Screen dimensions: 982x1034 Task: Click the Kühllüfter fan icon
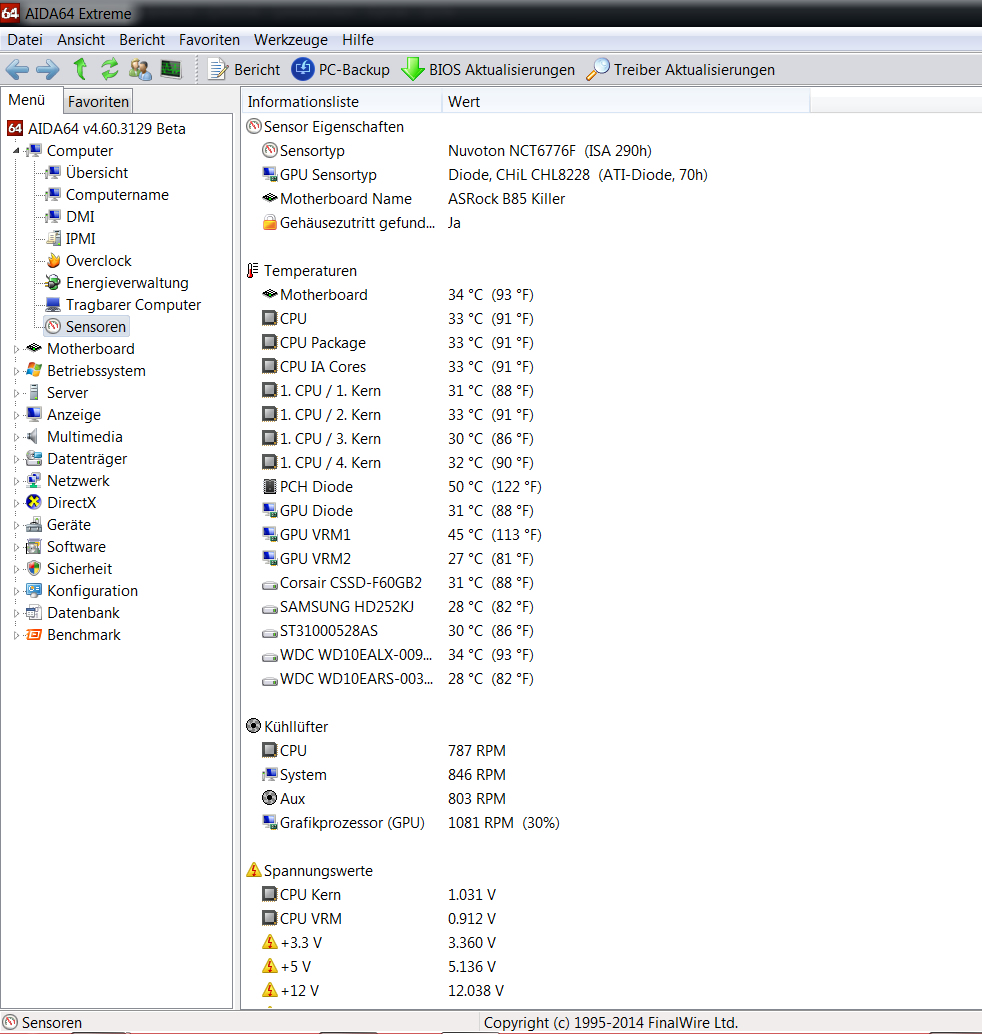pyautogui.click(x=253, y=726)
